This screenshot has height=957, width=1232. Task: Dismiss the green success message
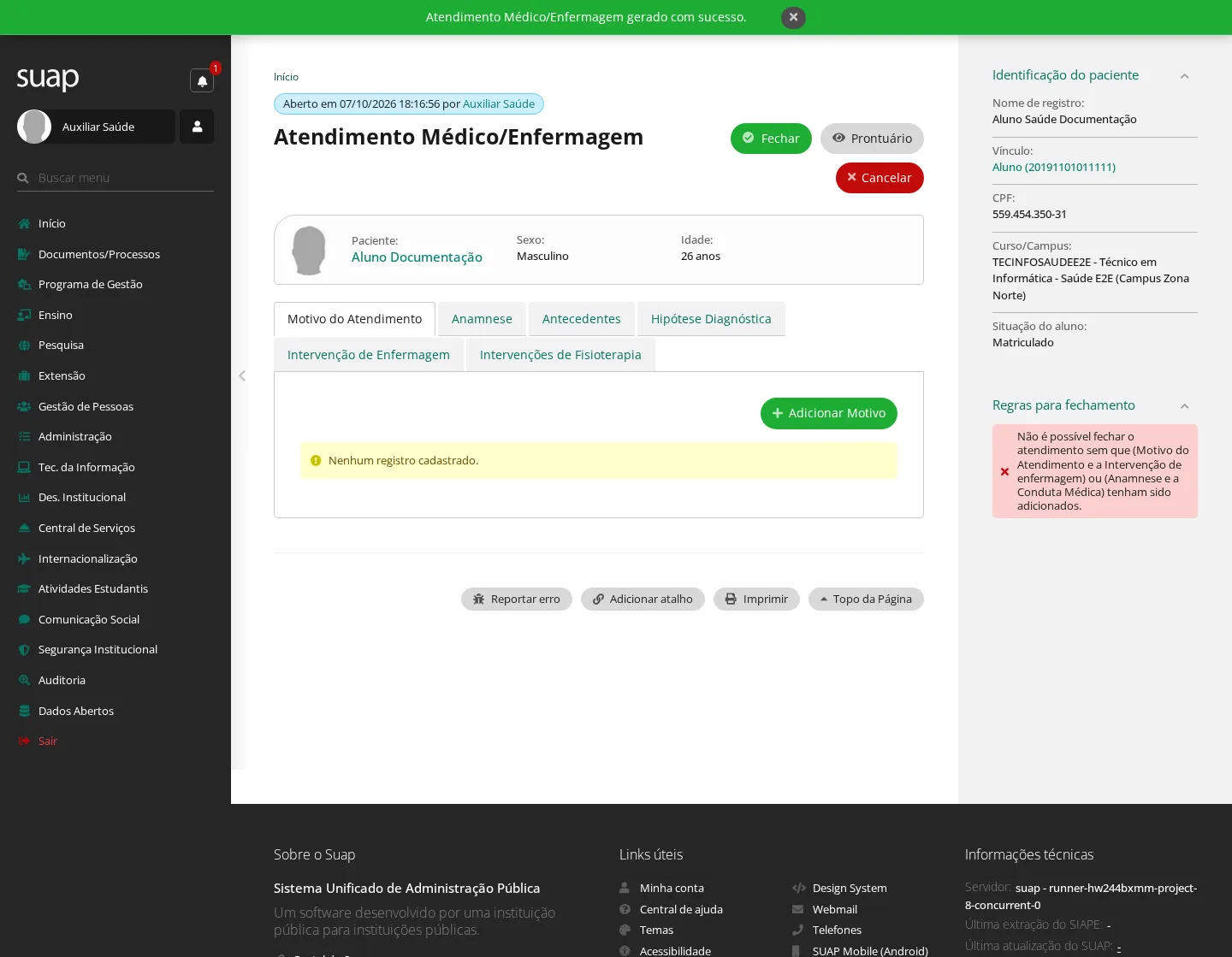coord(793,17)
